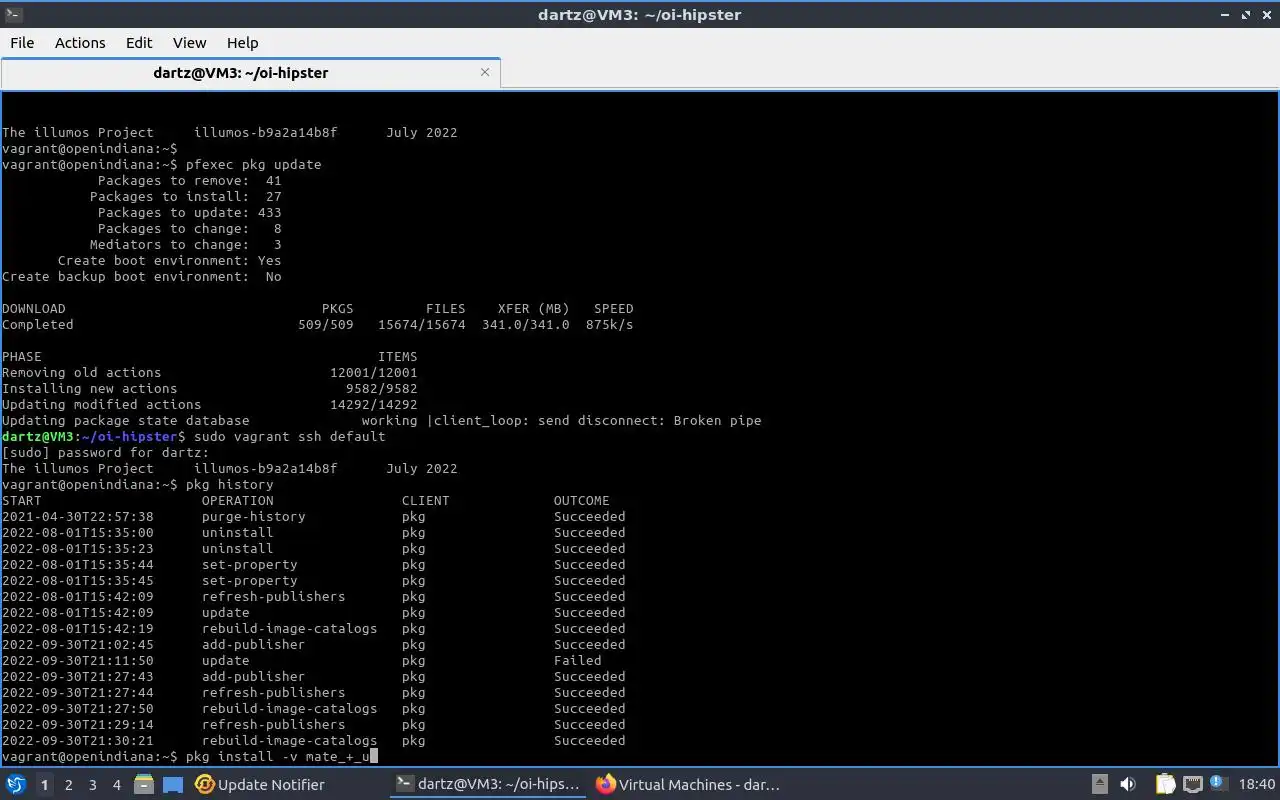
Task: Click 'Packages to update: 433' line
Action: [189, 212]
